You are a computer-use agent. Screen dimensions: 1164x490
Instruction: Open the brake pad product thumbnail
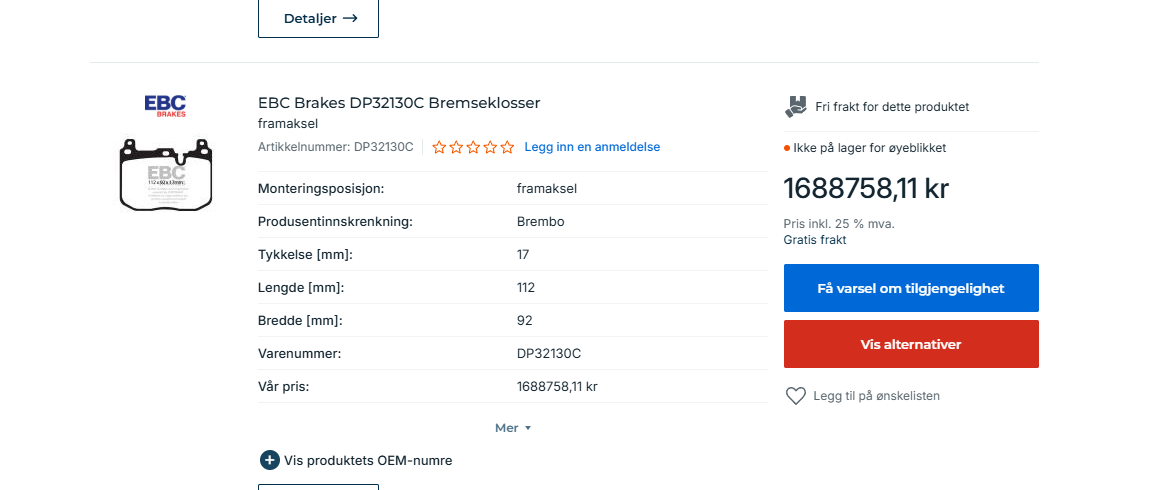tap(166, 174)
